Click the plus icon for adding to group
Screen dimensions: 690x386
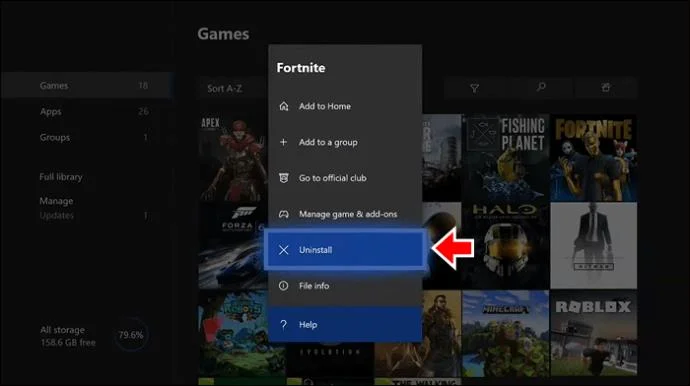283,142
